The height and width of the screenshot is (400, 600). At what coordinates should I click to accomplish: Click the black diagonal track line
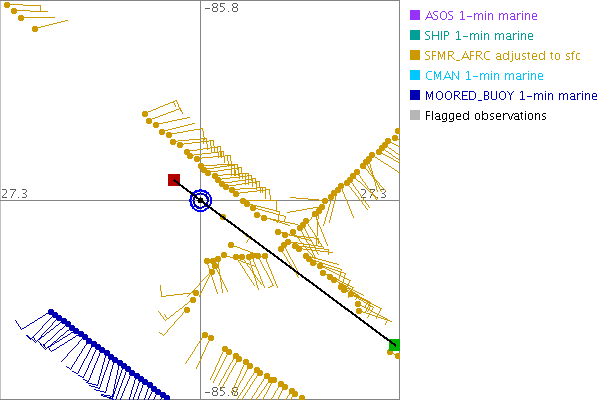click(300, 274)
